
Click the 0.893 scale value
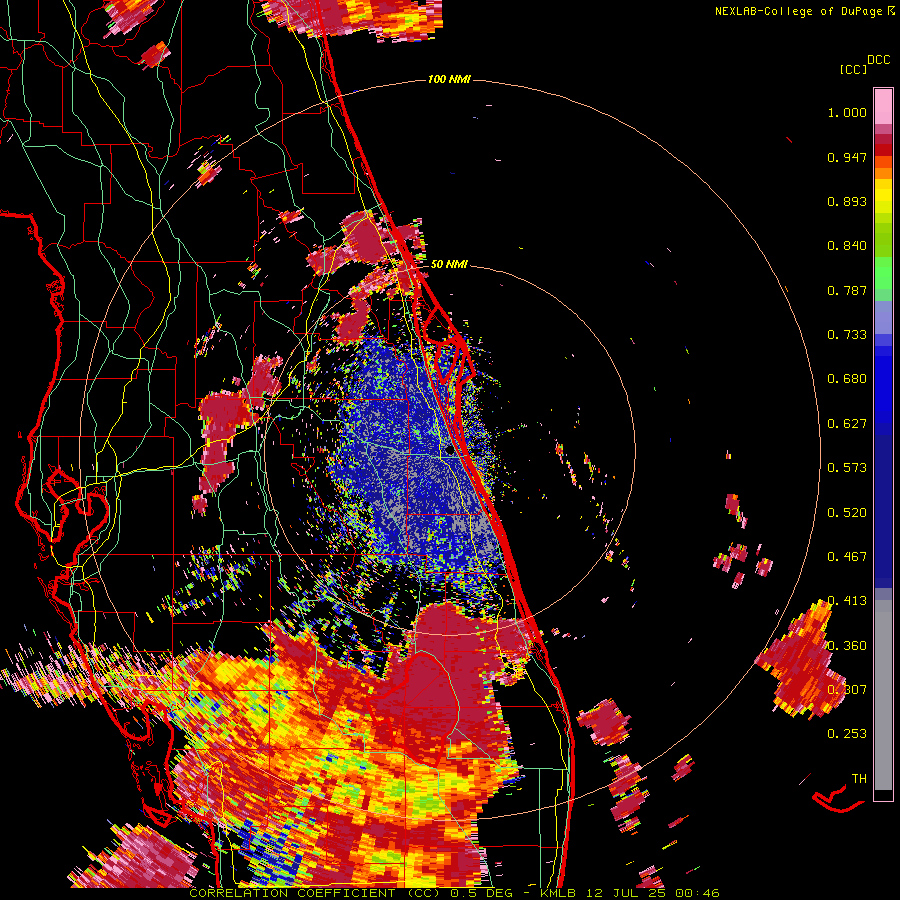847,201
